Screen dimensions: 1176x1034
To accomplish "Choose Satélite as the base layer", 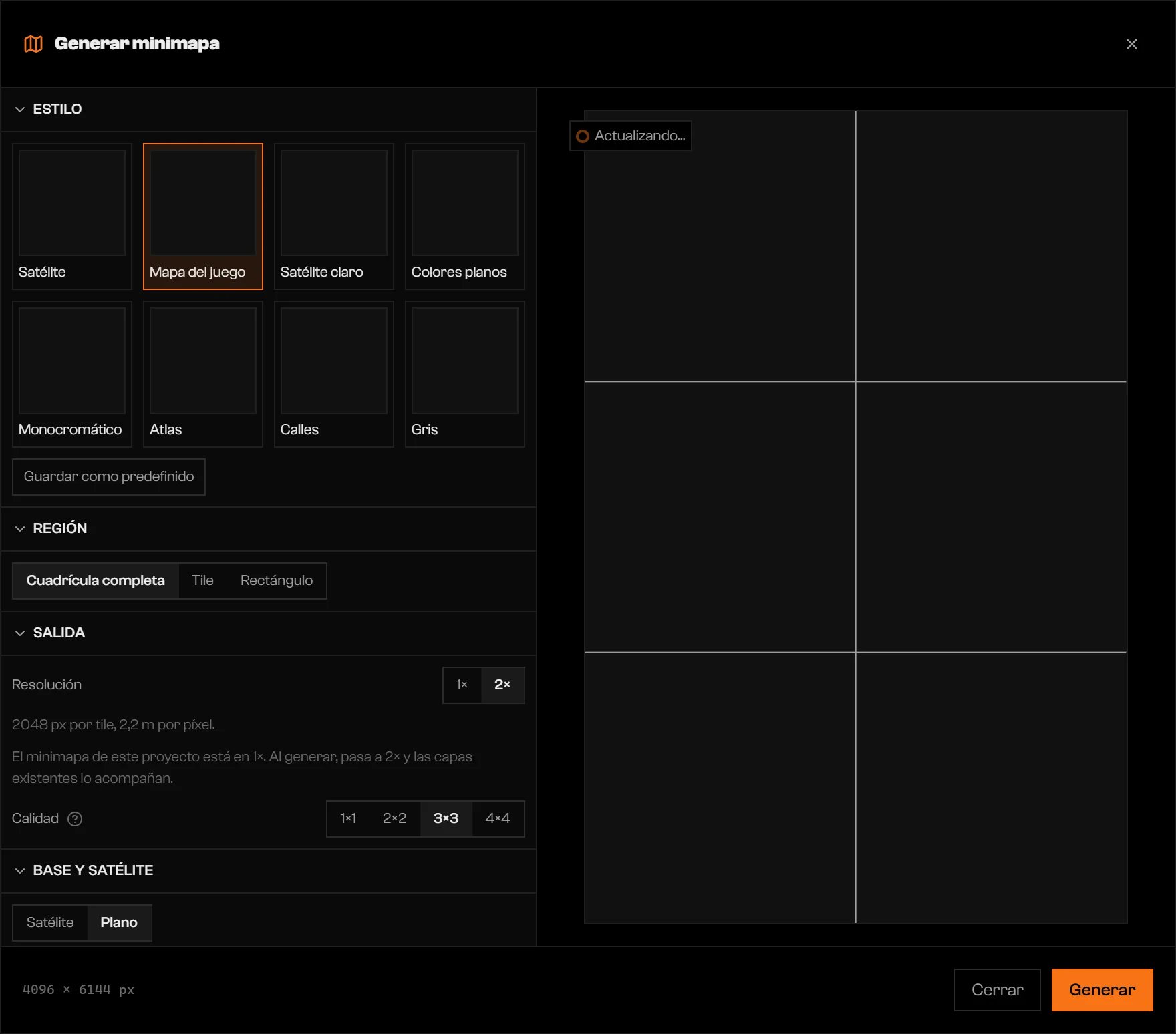I will tap(50, 923).
